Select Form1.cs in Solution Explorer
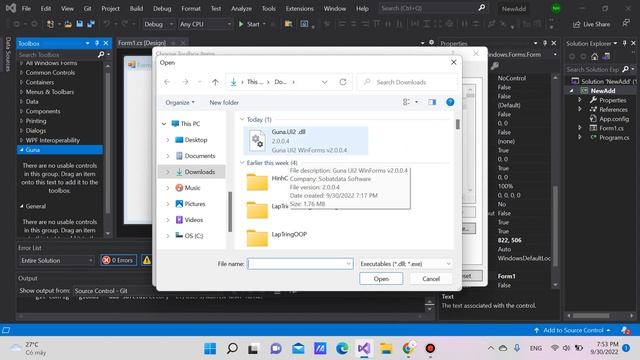Screen dimensions: 640x360 [611, 128]
